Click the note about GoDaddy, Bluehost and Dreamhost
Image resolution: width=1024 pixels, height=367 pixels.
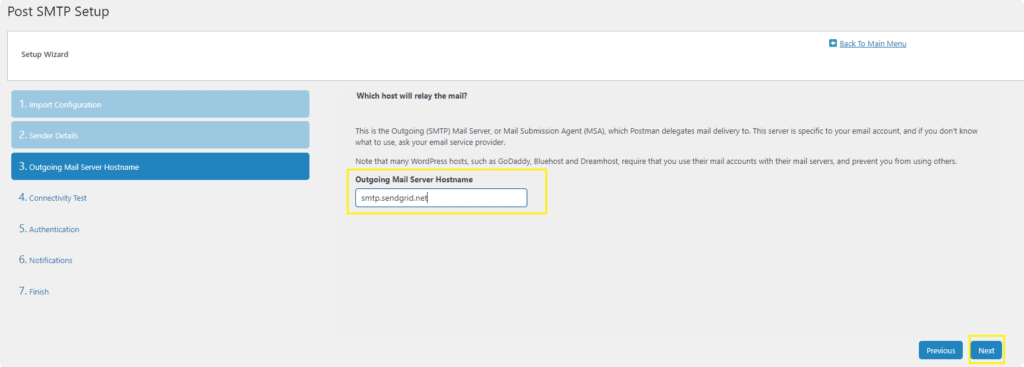pos(656,161)
